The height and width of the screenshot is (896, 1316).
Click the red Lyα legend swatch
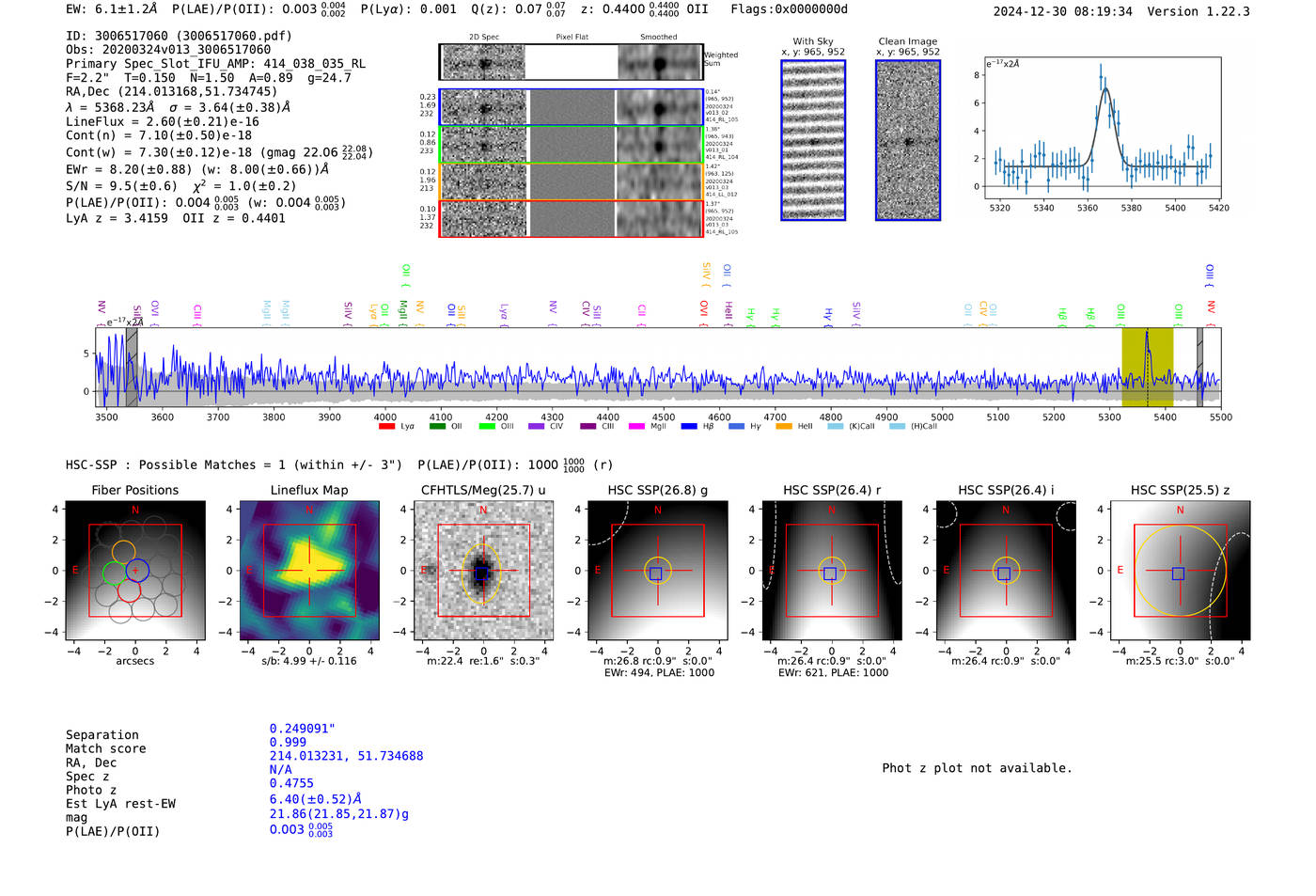pyautogui.click(x=386, y=427)
